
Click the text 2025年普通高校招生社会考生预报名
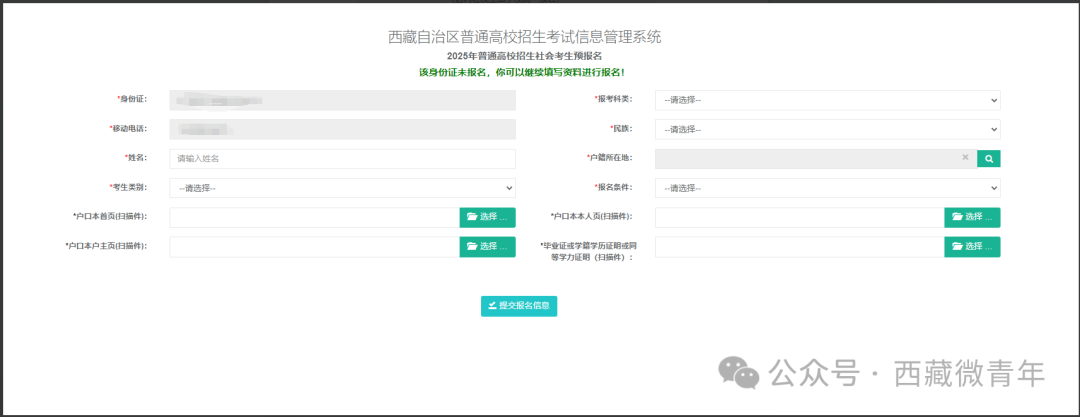(x=524, y=56)
